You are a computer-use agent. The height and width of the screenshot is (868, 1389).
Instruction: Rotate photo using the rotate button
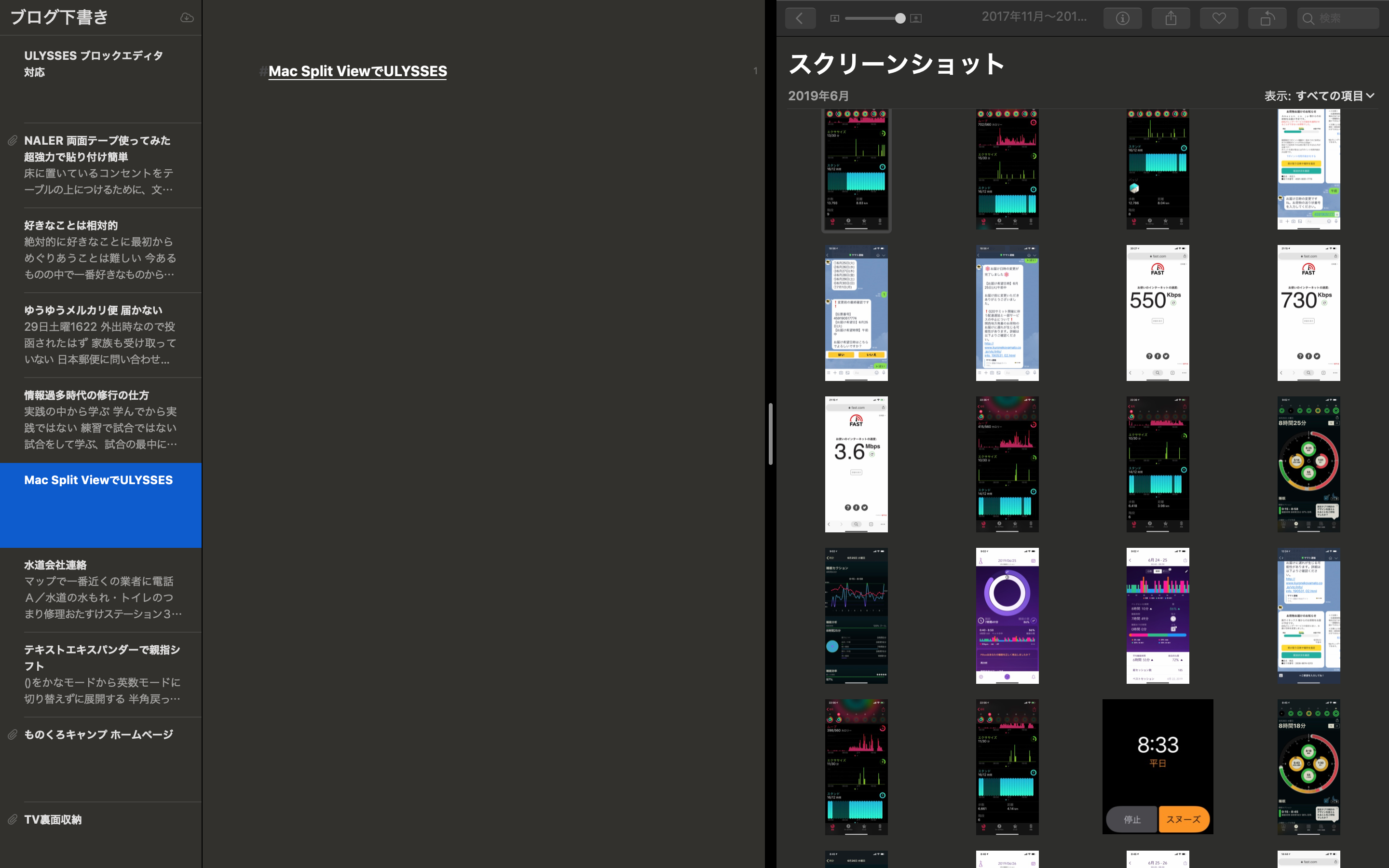click(x=1267, y=18)
